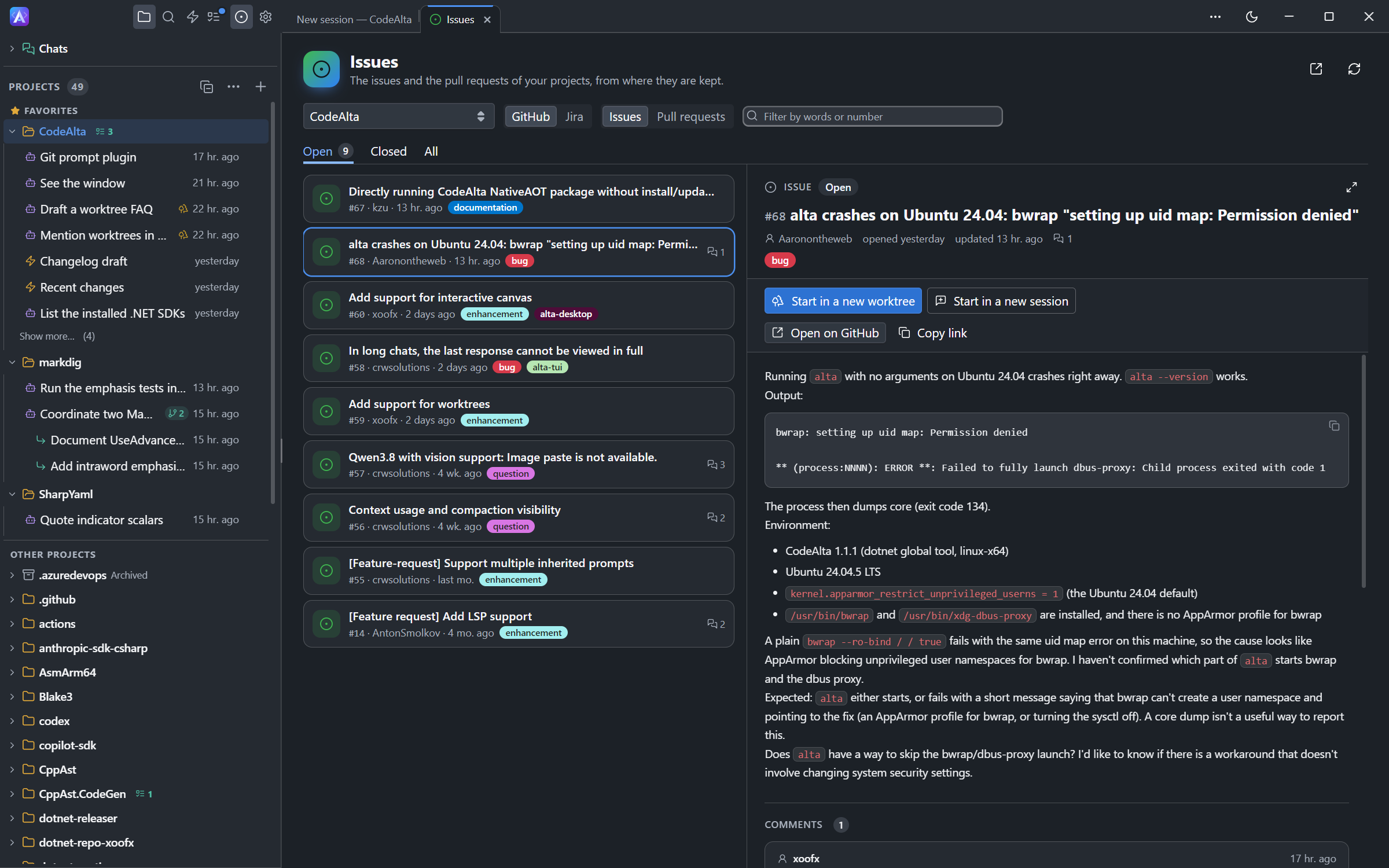Select the Issues view toggle
This screenshot has width=1389, height=868.
624,117
